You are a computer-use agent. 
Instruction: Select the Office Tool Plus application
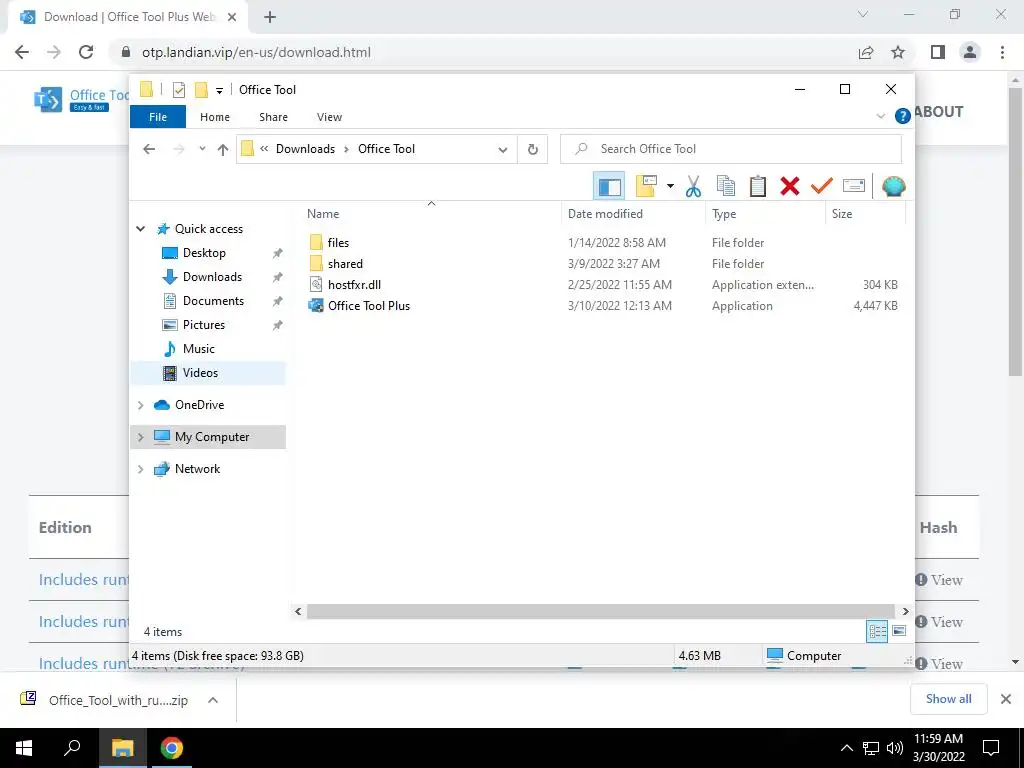(368, 306)
